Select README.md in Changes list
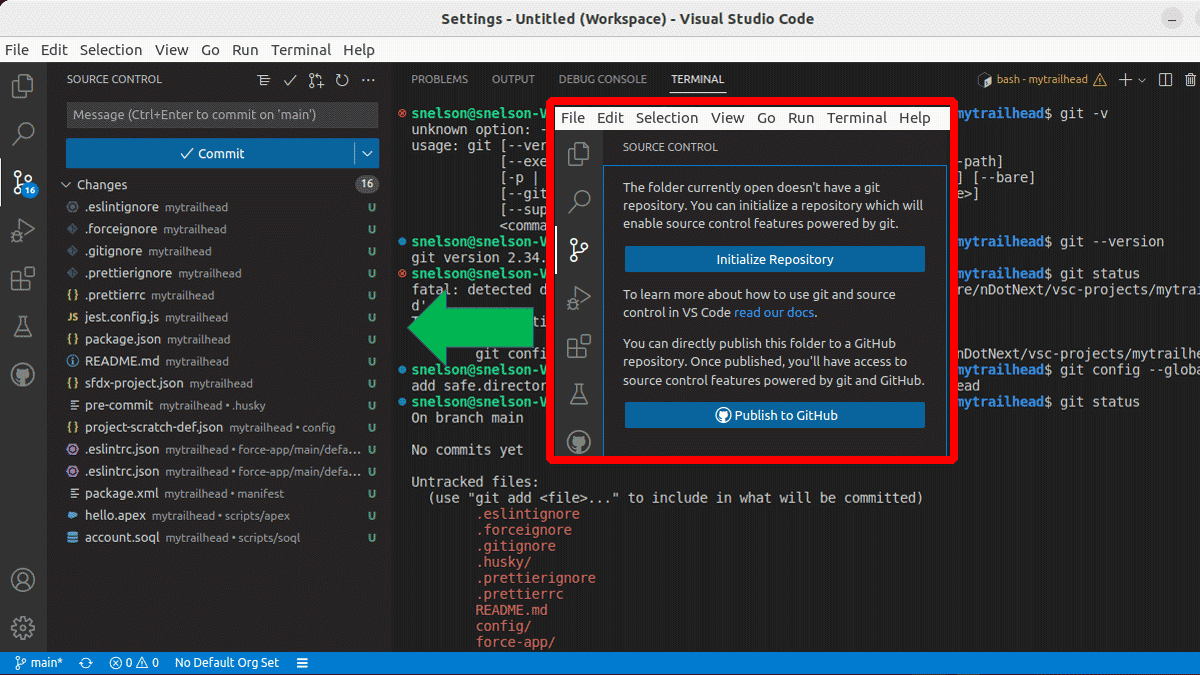 219,361
